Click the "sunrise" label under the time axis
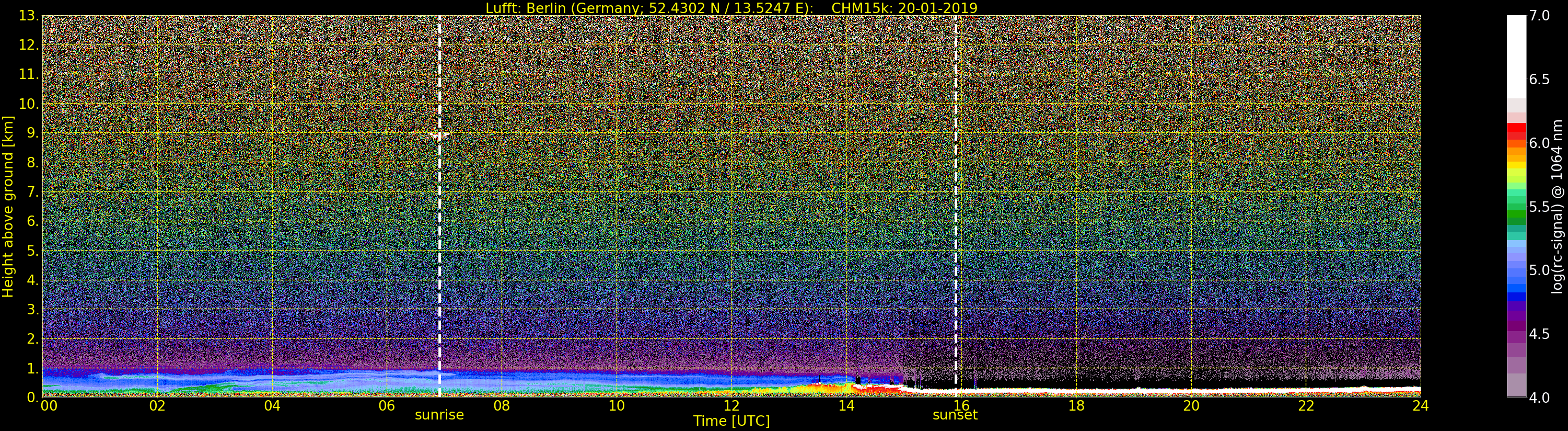1568x431 pixels. (x=439, y=415)
